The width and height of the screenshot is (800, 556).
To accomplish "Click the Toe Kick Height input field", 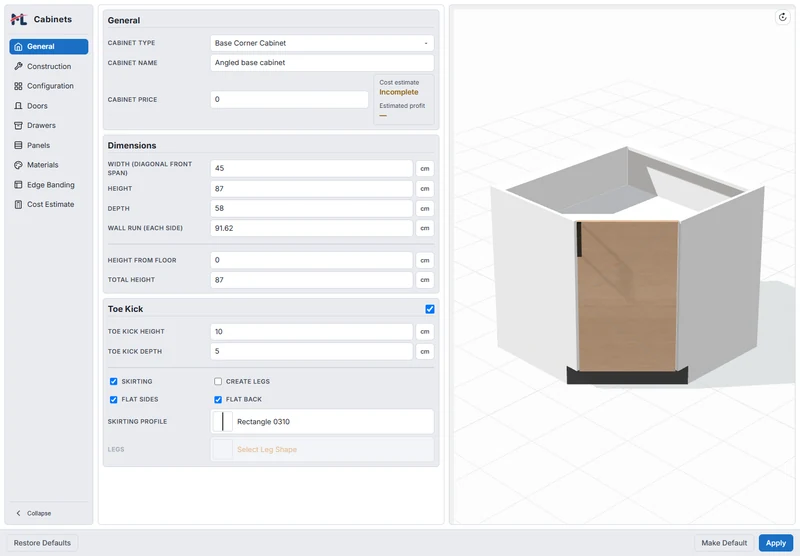I will click(x=311, y=332).
